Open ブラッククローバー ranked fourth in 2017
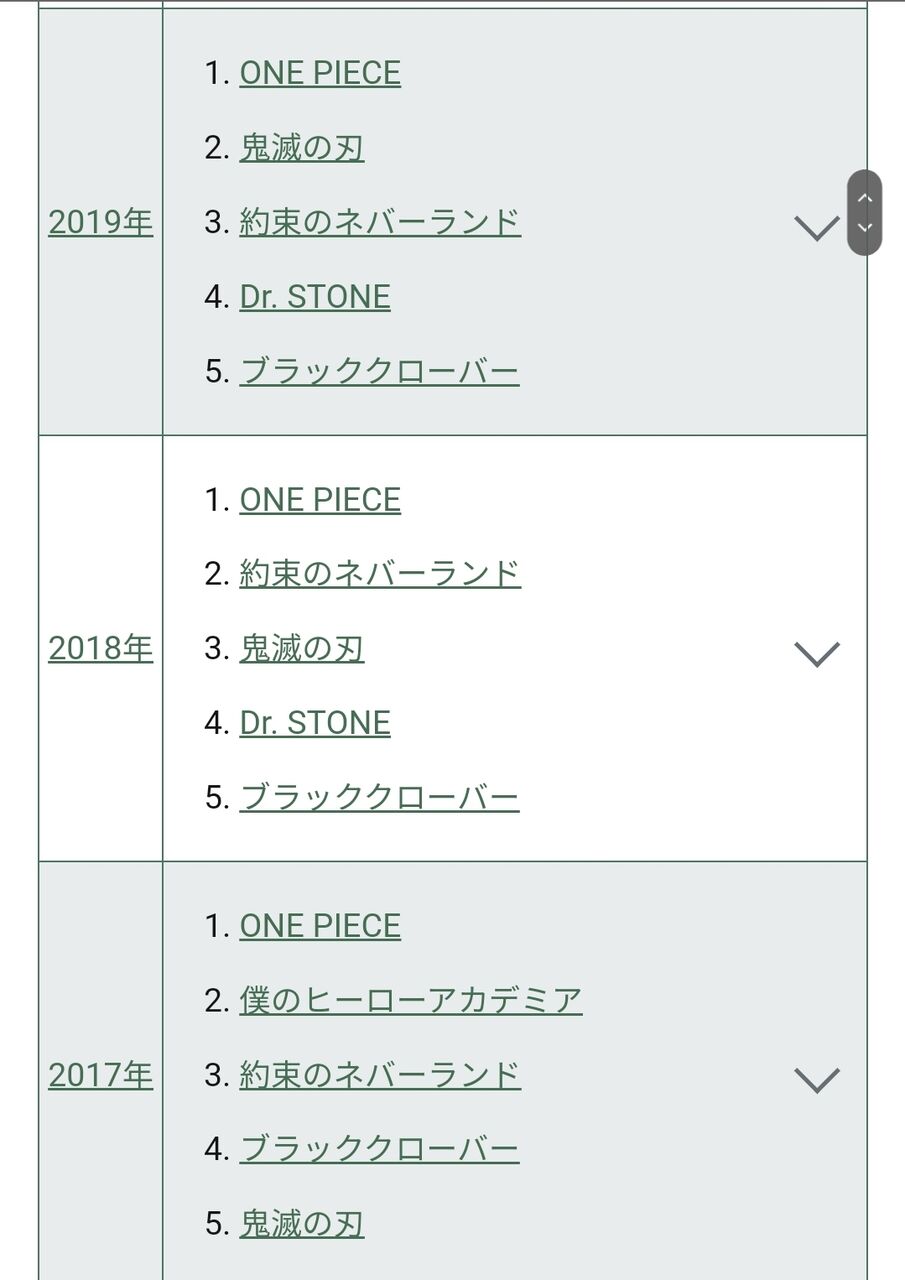The height and width of the screenshot is (1280, 905). pyautogui.click(x=380, y=1150)
